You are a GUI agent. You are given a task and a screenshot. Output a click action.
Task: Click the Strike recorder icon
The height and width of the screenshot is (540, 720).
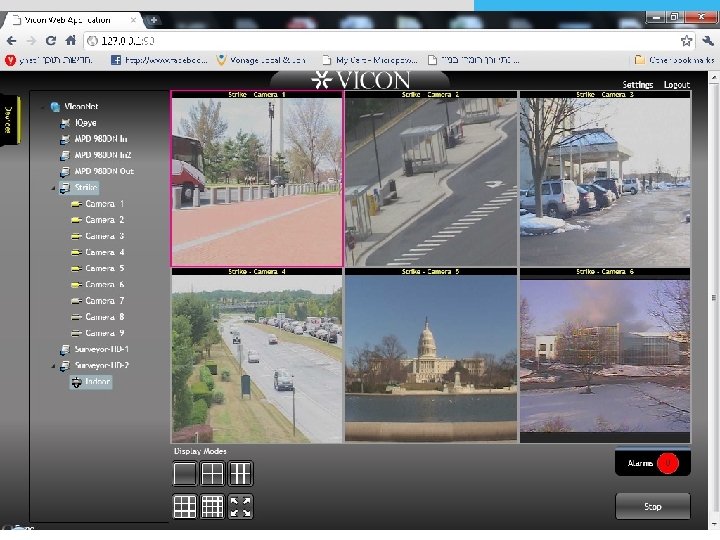[65, 187]
